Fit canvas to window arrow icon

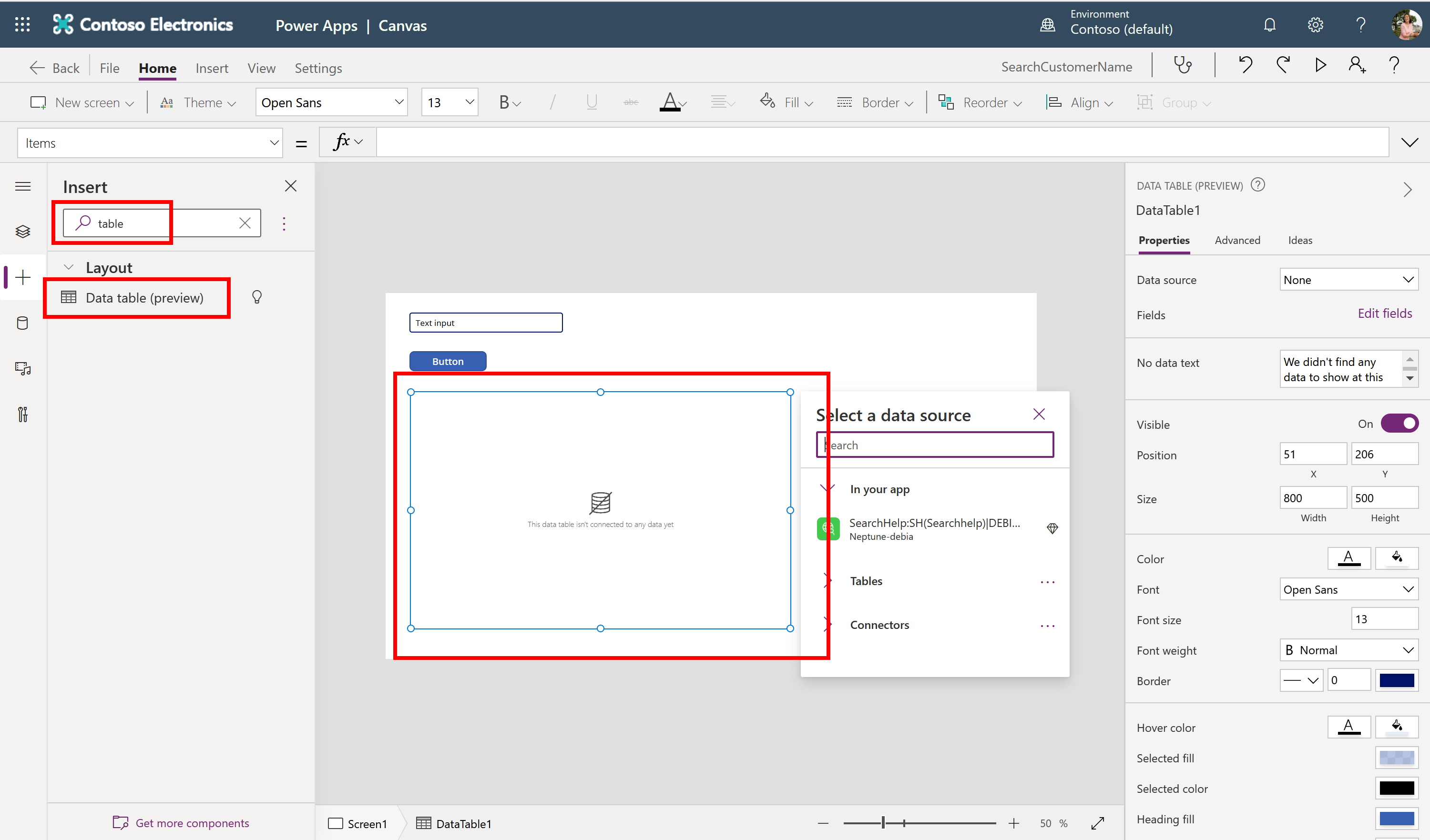pos(1097,823)
